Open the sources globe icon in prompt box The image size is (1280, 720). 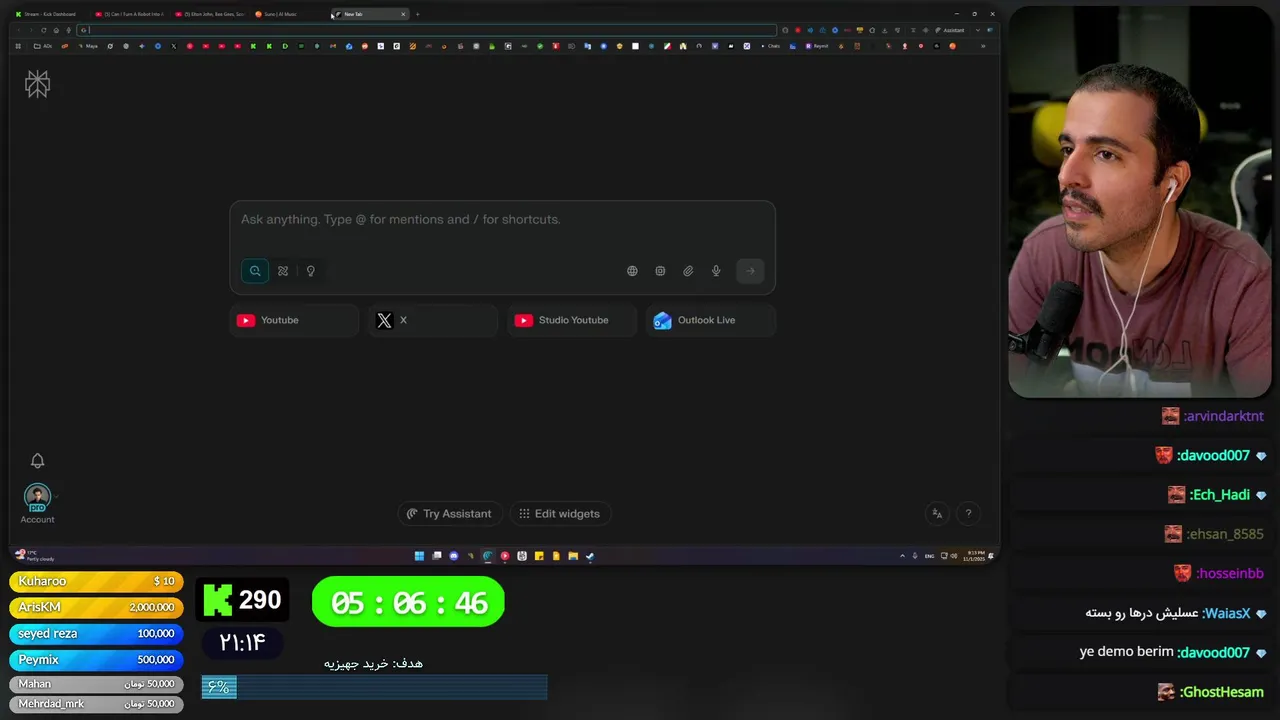point(632,271)
